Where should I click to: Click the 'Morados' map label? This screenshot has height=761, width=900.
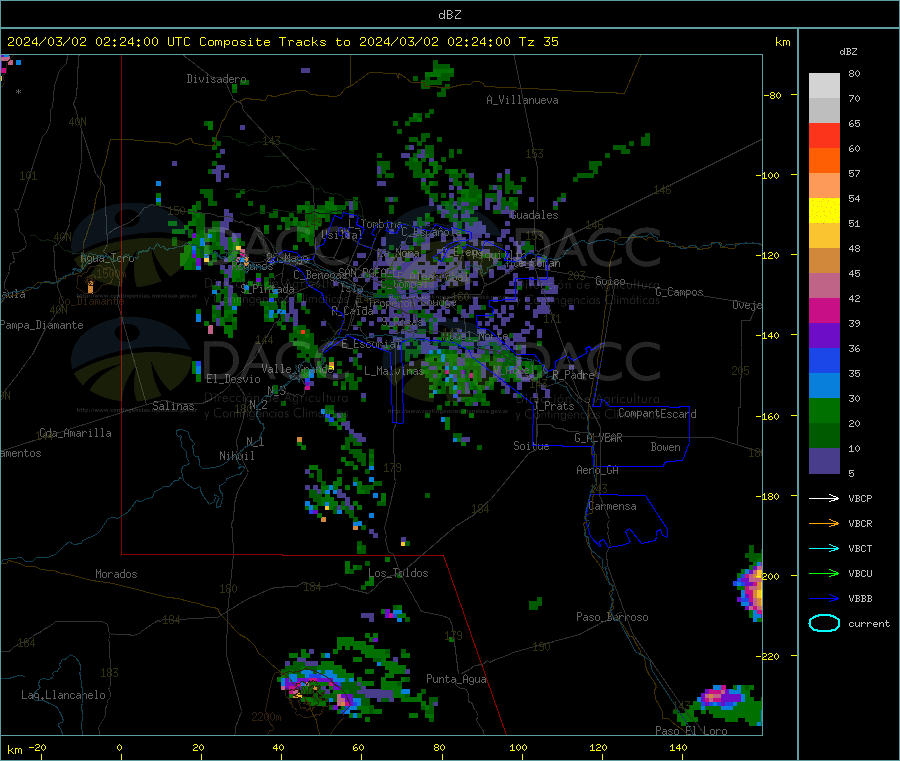[x=116, y=574]
